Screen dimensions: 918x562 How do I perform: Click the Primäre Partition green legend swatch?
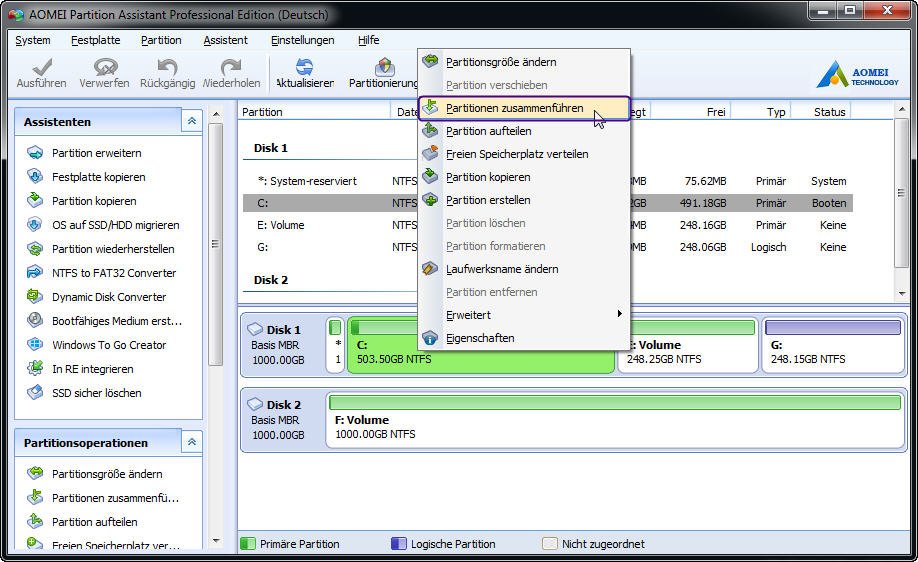248,543
